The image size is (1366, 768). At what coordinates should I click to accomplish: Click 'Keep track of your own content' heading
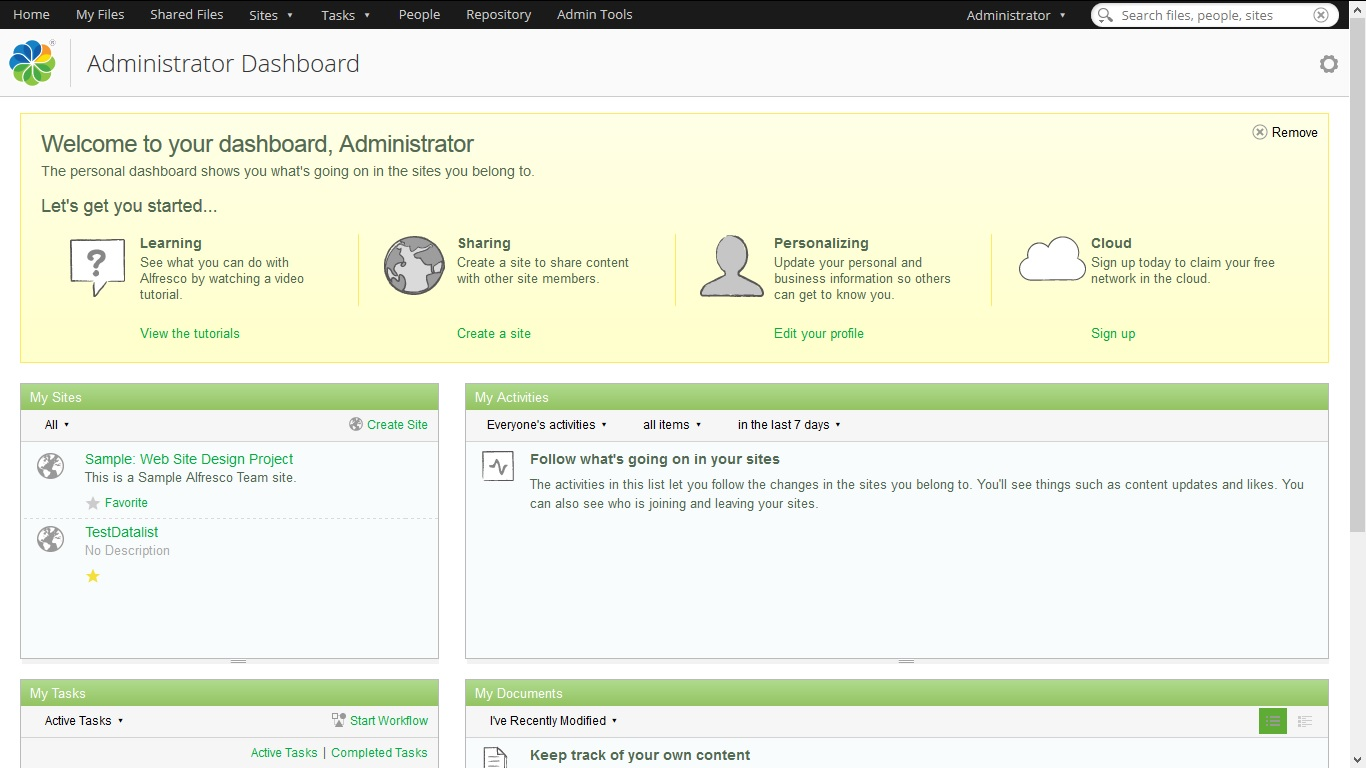(x=640, y=756)
